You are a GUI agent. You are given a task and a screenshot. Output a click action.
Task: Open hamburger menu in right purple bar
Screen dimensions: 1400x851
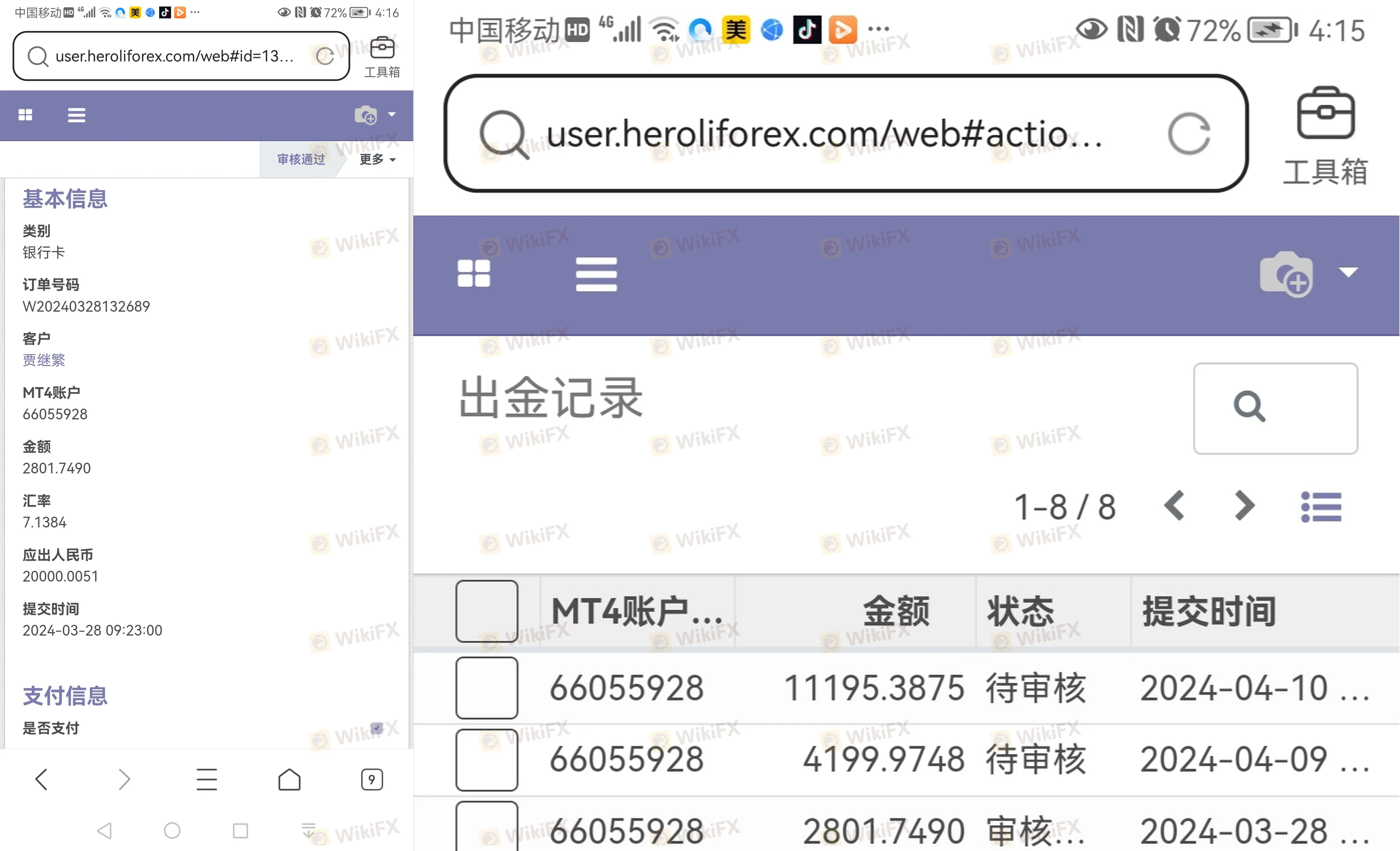click(x=596, y=274)
